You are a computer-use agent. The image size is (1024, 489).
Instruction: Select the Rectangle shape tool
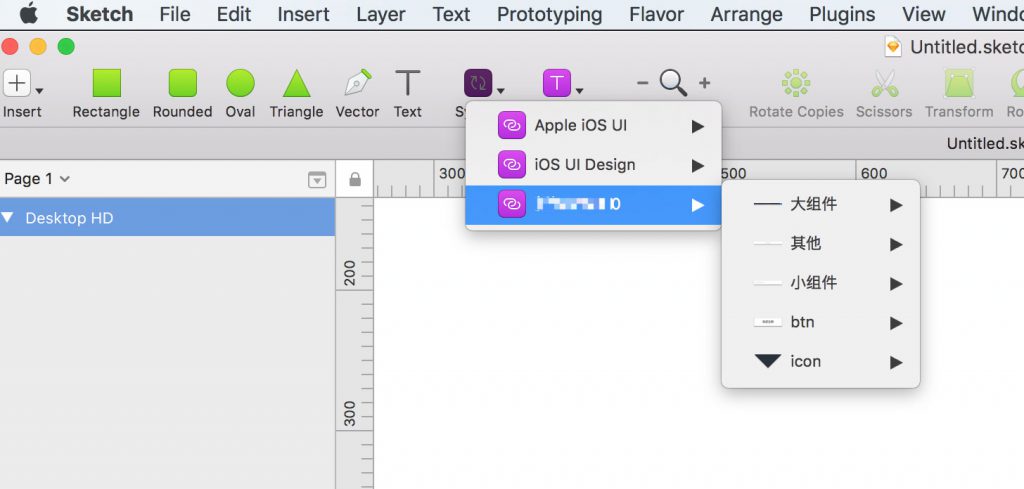pyautogui.click(x=106, y=84)
